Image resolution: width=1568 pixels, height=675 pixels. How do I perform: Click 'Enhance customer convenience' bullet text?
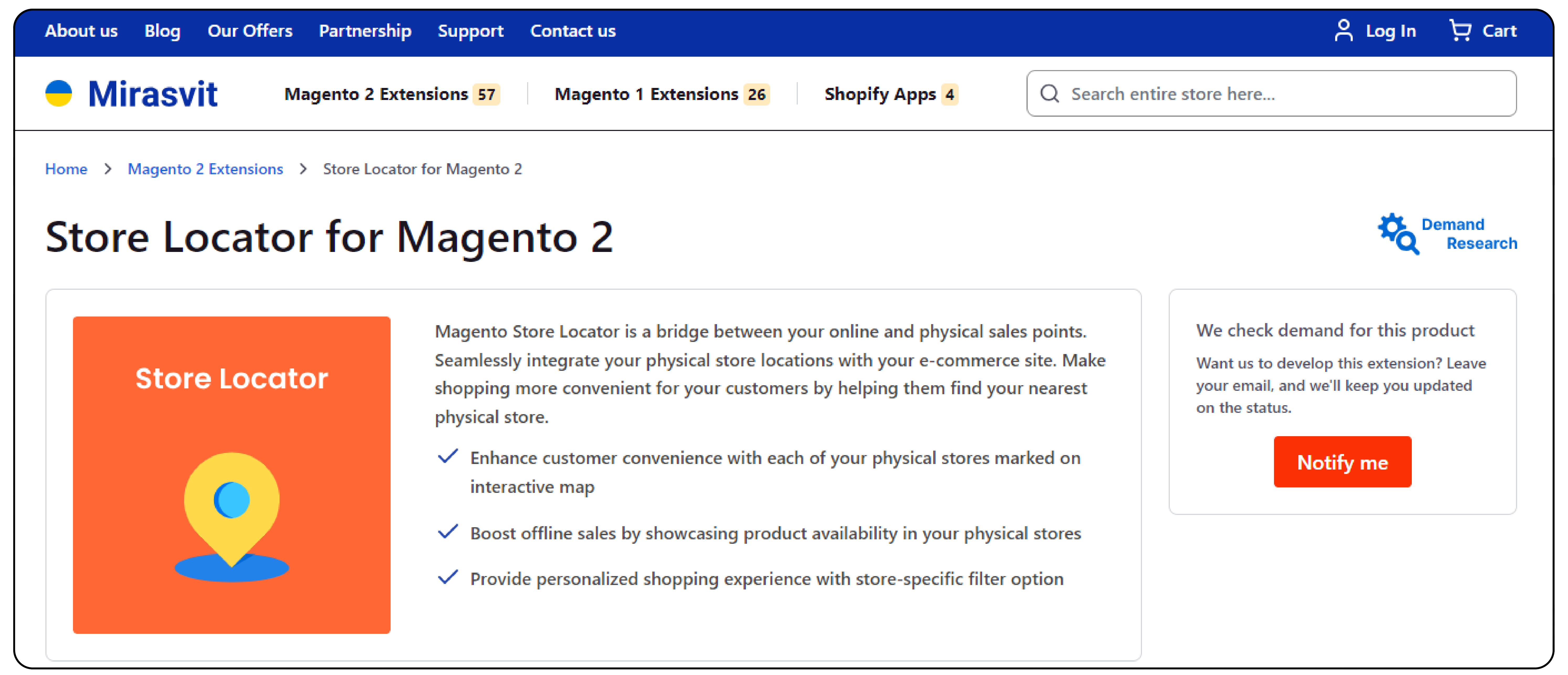(x=775, y=472)
